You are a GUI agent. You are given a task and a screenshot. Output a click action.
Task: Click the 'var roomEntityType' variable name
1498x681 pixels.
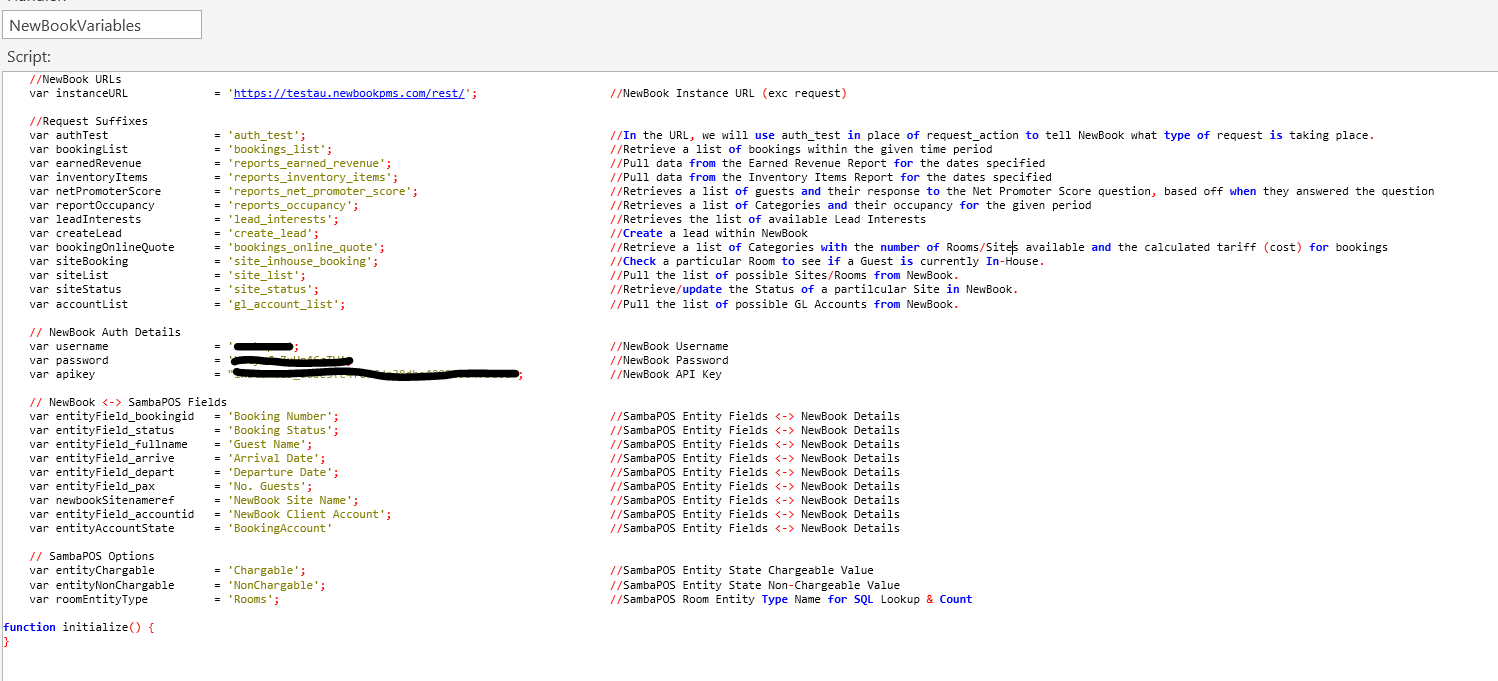(x=89, y=599)
